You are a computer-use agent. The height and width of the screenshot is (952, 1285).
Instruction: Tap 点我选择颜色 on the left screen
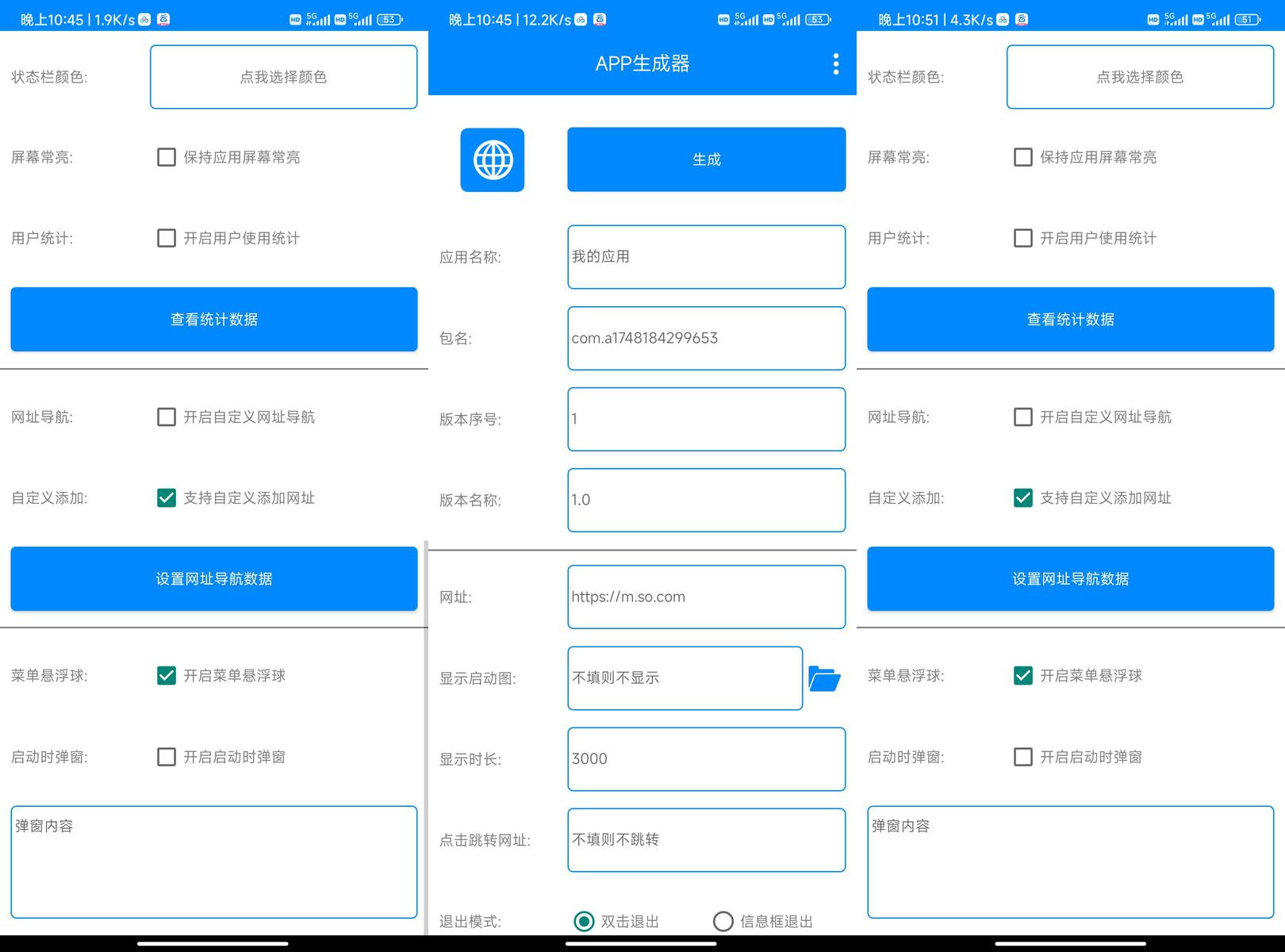pyautogui.click(x=284, y=77)
